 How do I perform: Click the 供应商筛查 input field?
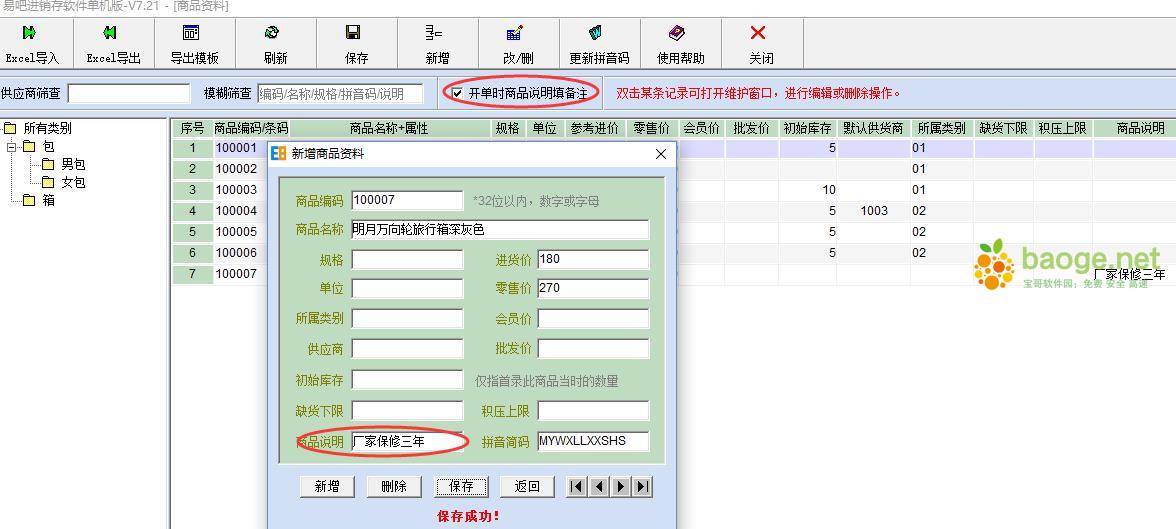128,93
